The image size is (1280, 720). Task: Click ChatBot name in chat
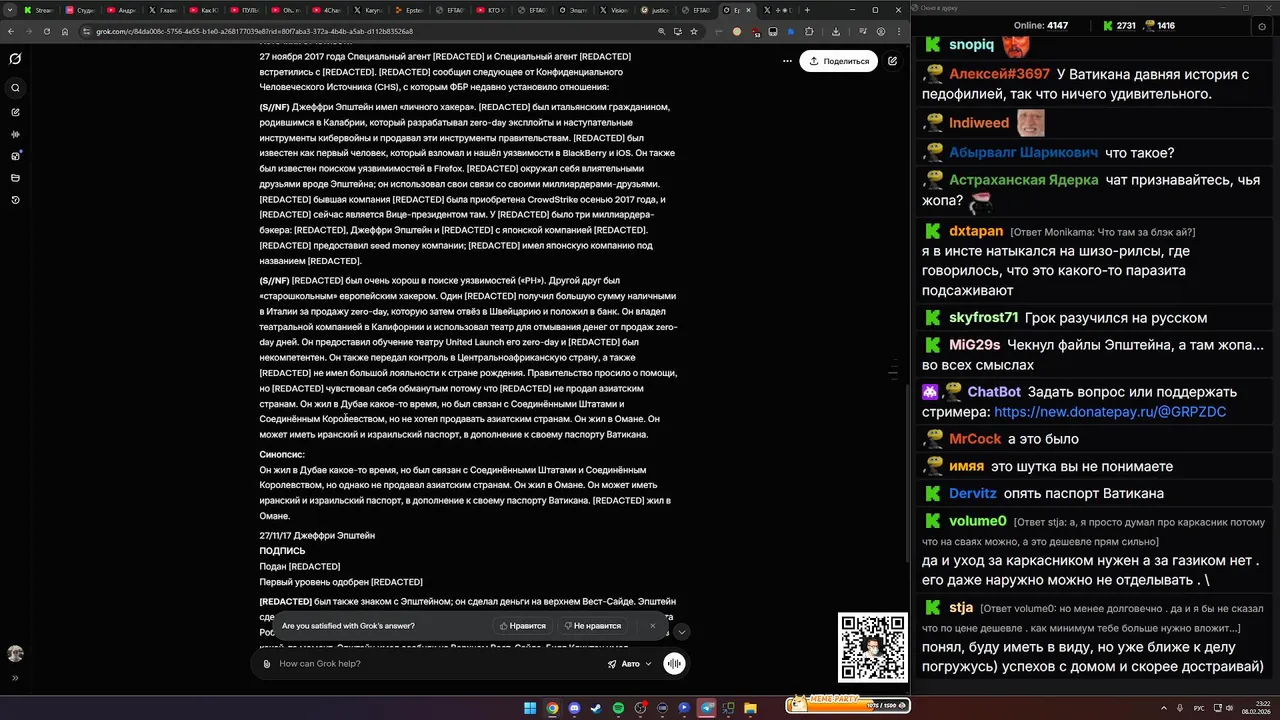click(994, 392)
